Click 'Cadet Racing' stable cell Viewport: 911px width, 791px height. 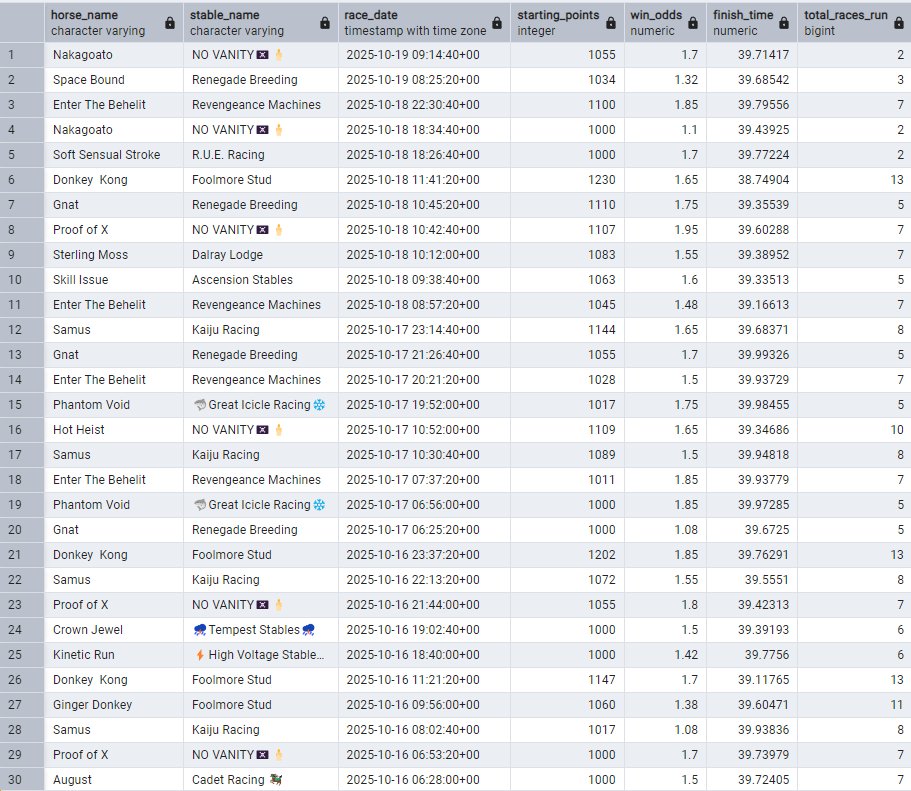click(x=261, y=779)
